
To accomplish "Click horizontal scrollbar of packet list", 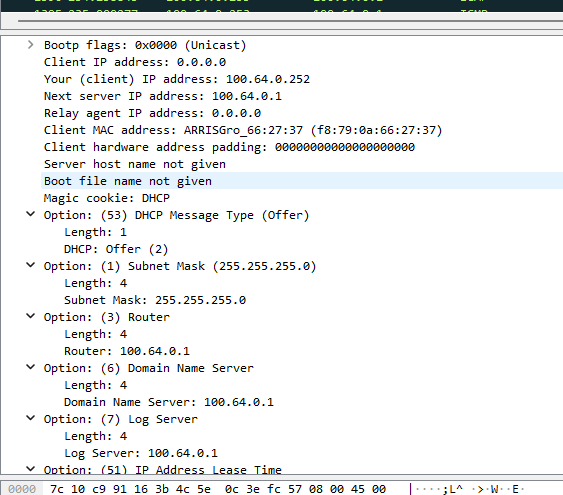I will [x=290, y=21].
